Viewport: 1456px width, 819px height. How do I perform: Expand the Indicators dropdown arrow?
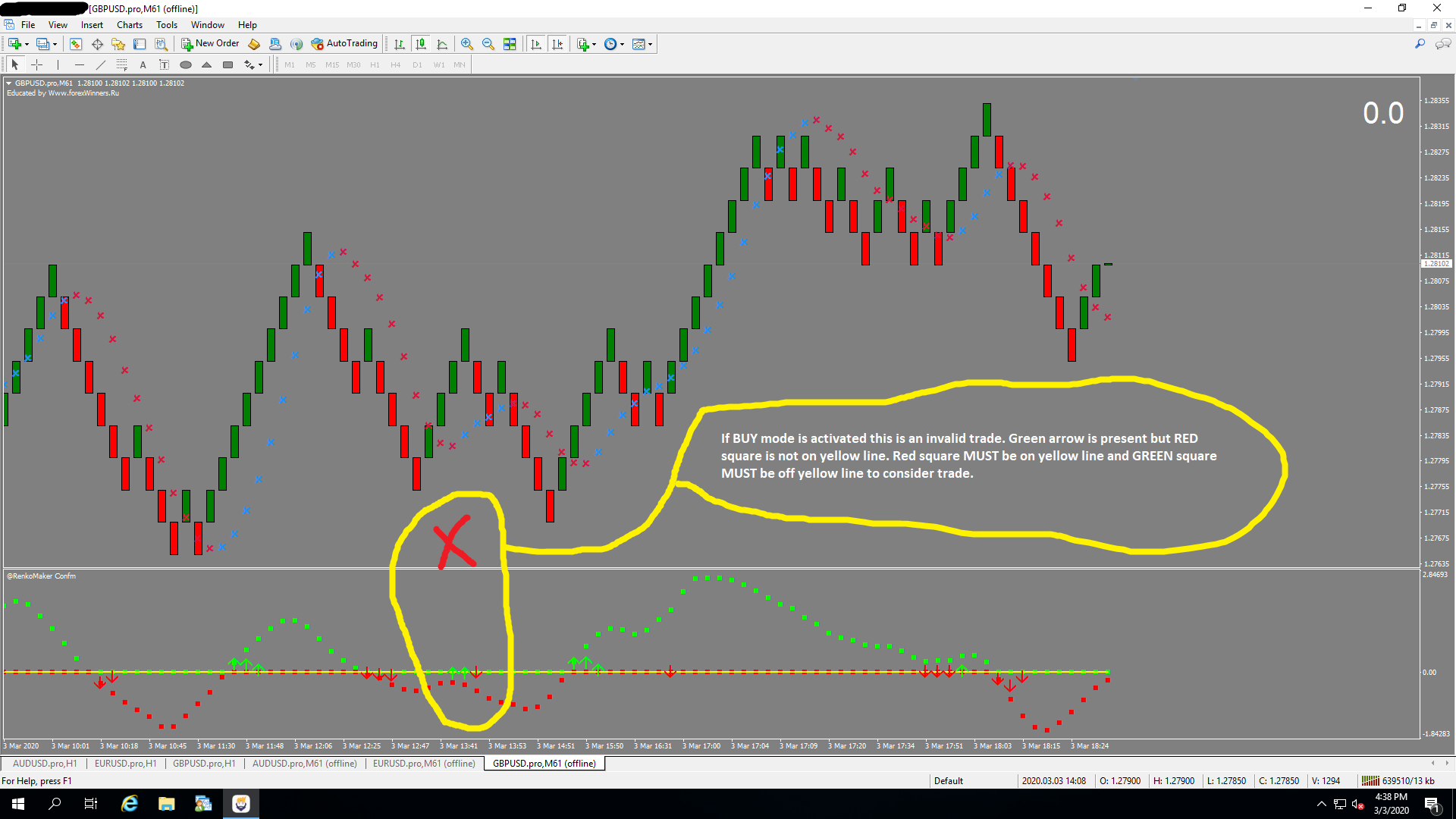[x=594, y=44]
